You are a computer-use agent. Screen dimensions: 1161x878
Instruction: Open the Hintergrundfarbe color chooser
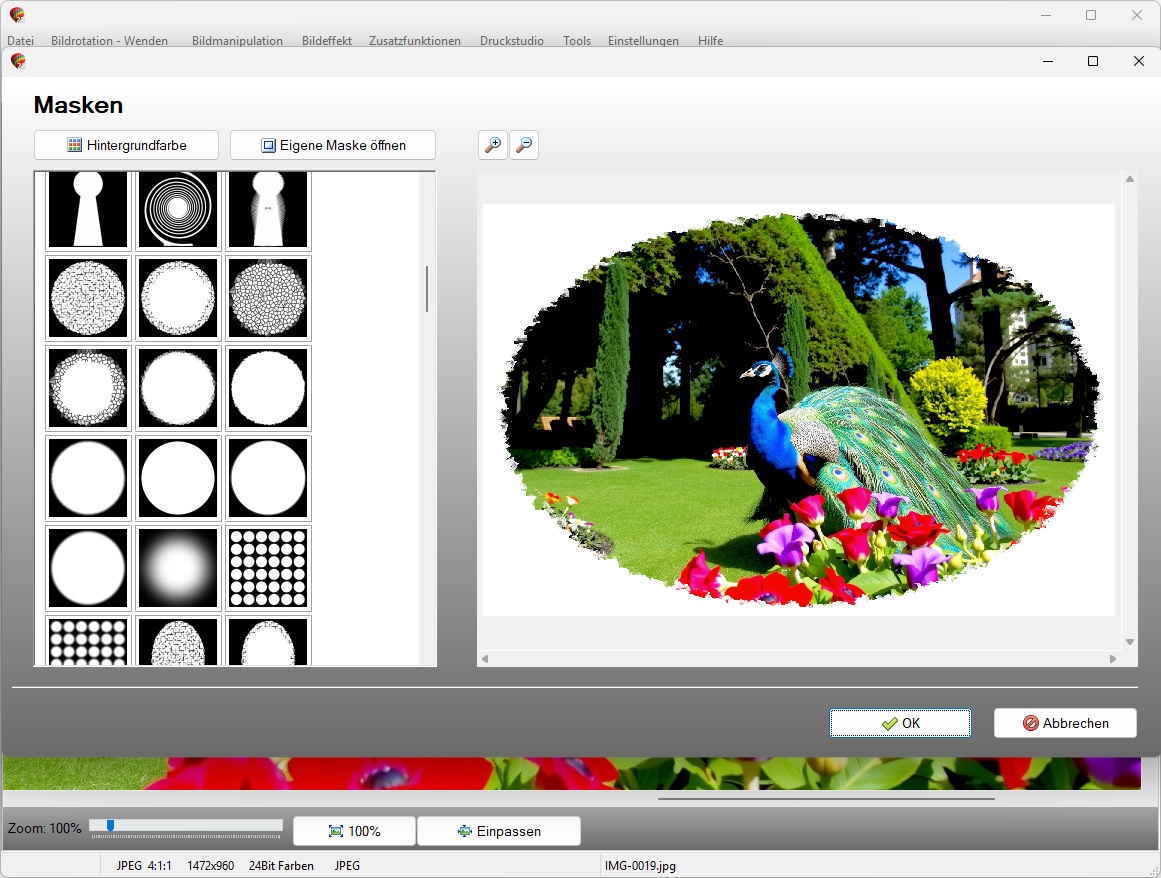pyautogui.click(x=126, y=145)
